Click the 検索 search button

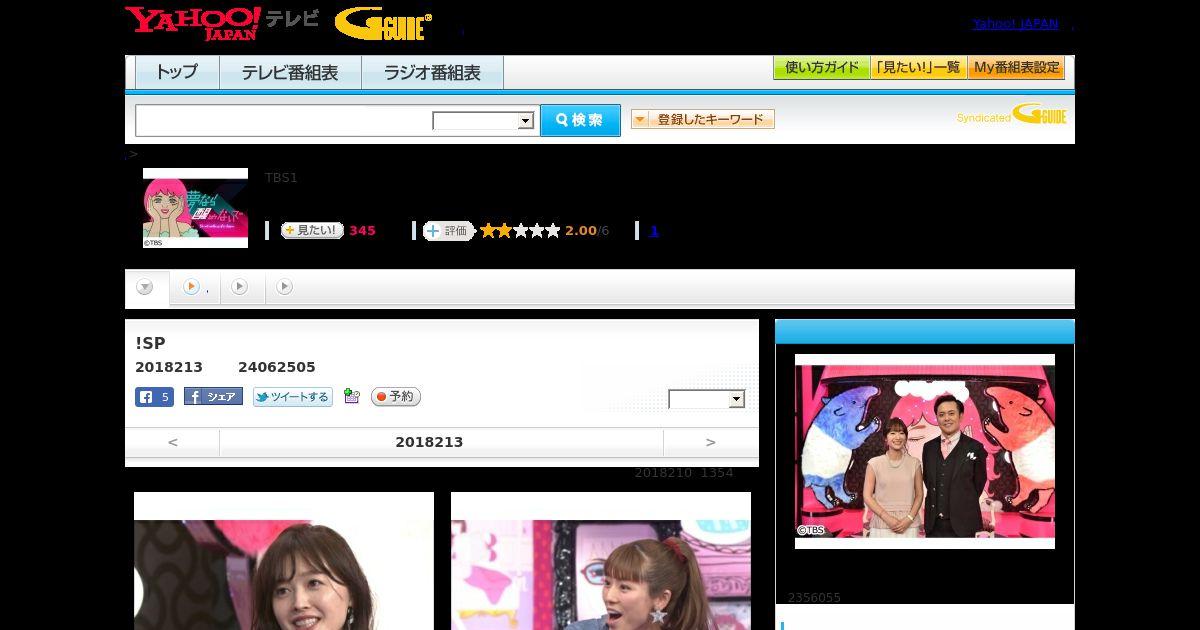580,120
